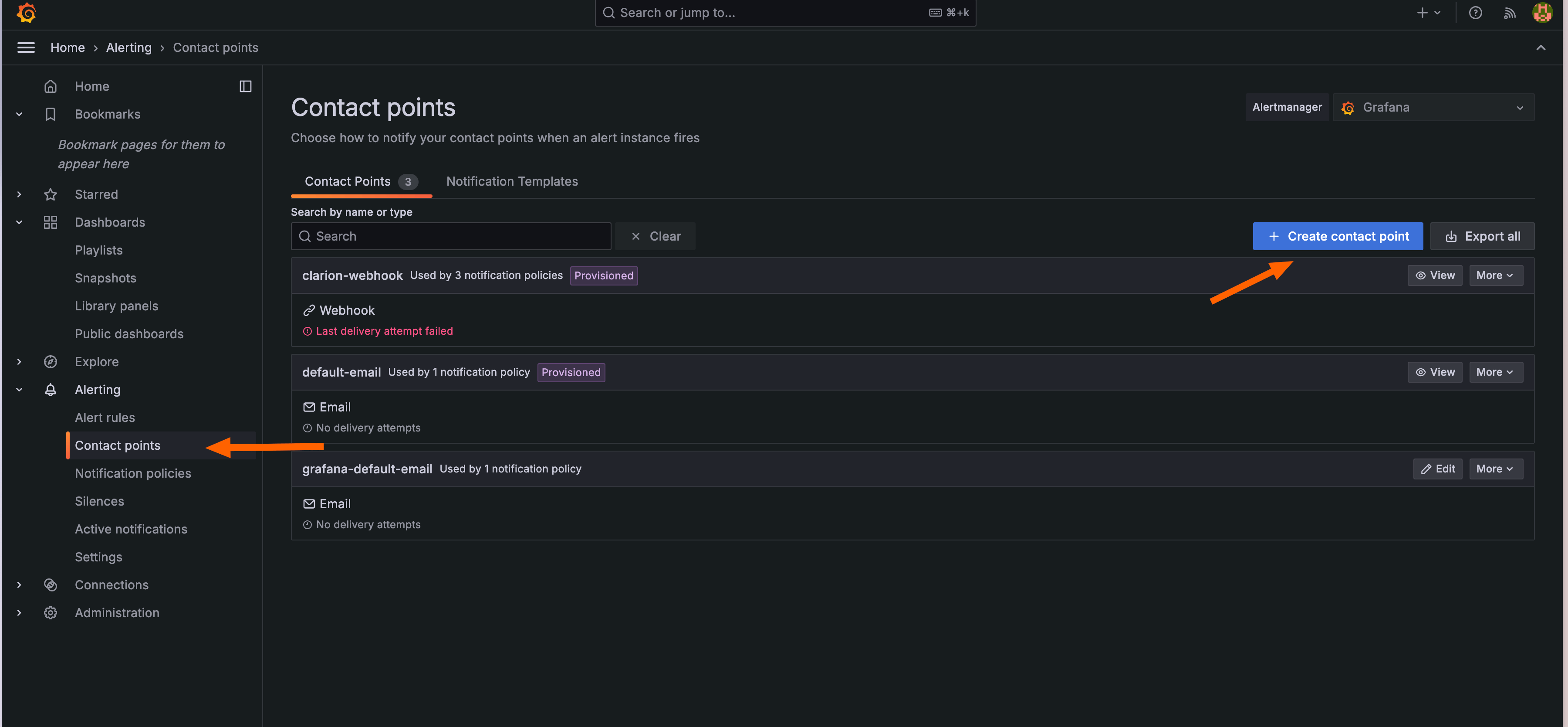Screen dimensions: 1568x727
Task: Click the failed delivery warning icon
Action: [x=308, y=331]
